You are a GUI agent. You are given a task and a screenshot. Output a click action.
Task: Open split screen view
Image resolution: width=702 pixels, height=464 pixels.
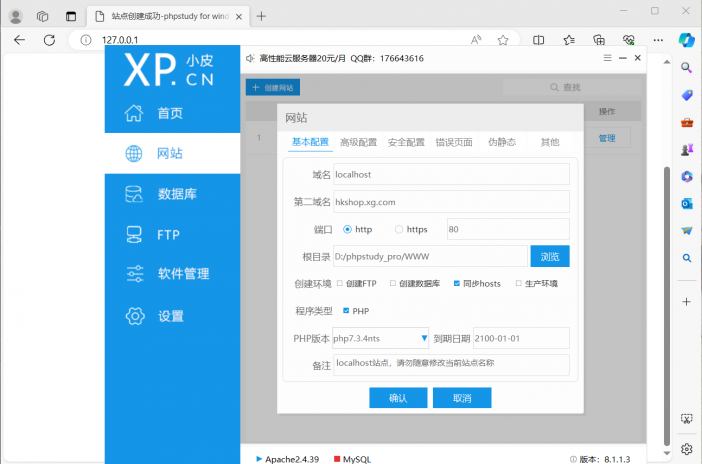539,40
